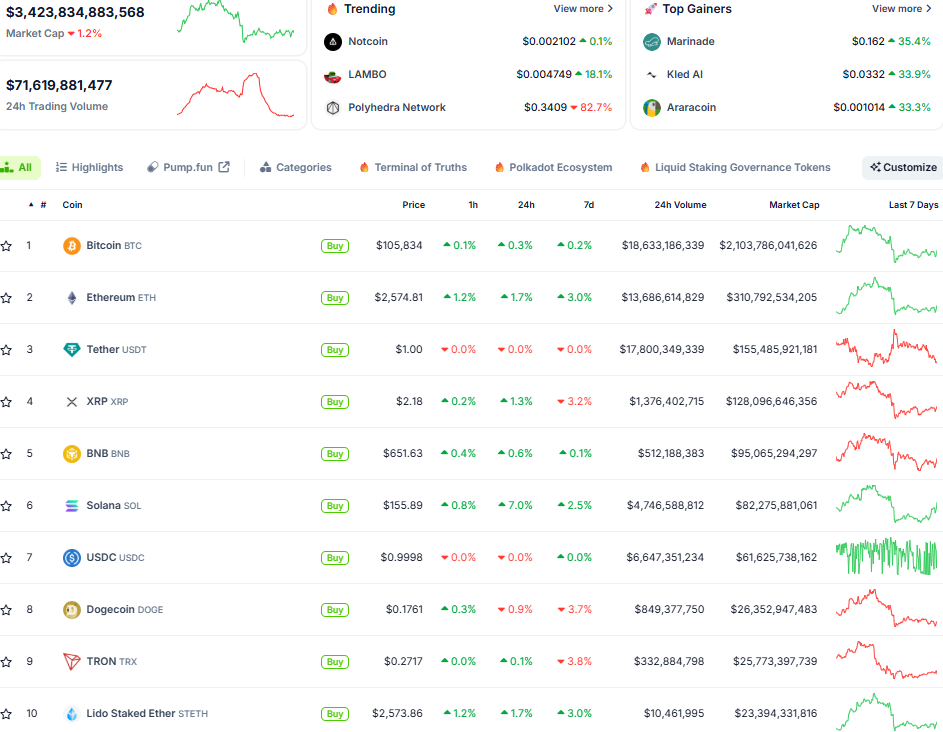The image size is (943, 732).
Task: Click the Dogecoin logo icon
Action: pyautogui.click(x=72, y=610)
